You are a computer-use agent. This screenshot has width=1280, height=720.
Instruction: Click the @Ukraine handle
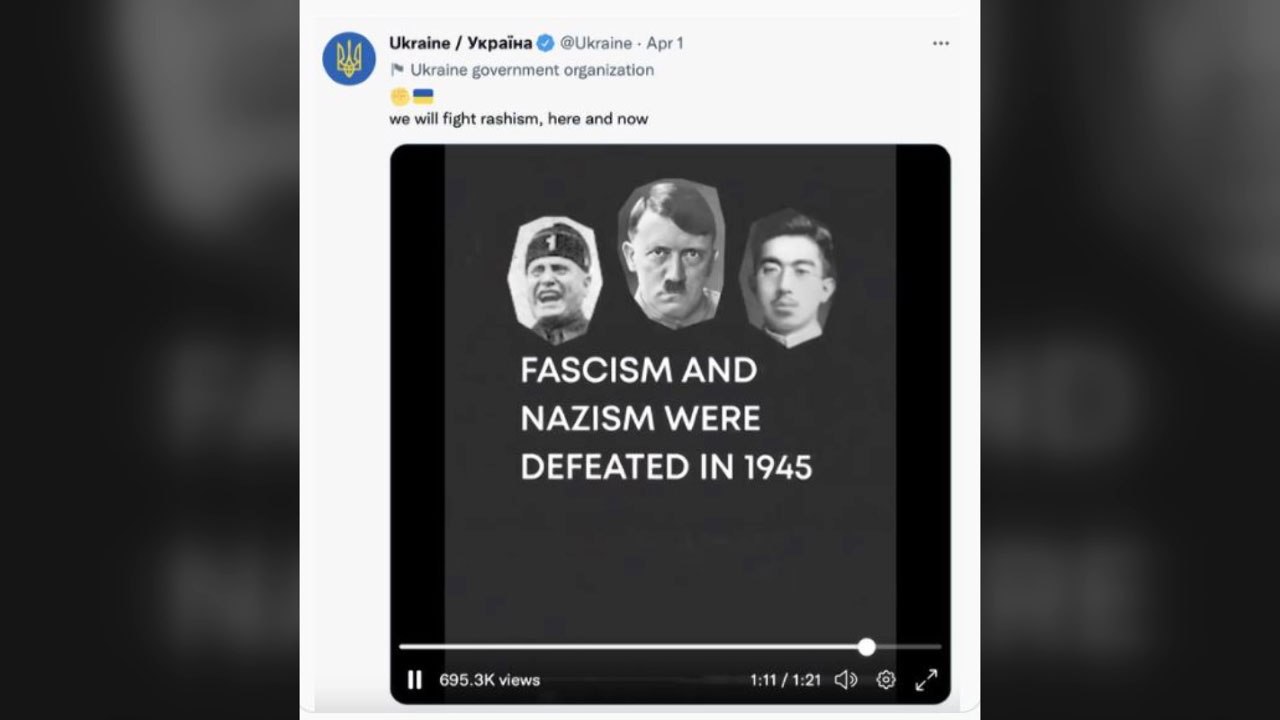[x=596, y=43]
